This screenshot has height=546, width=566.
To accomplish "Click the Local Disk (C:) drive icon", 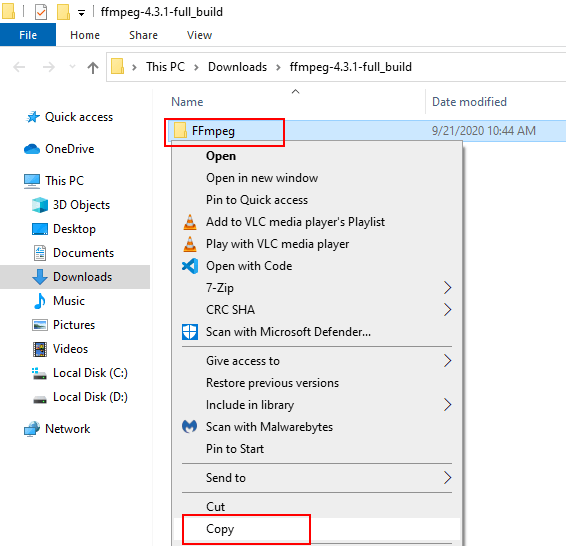I will [39, 374].
